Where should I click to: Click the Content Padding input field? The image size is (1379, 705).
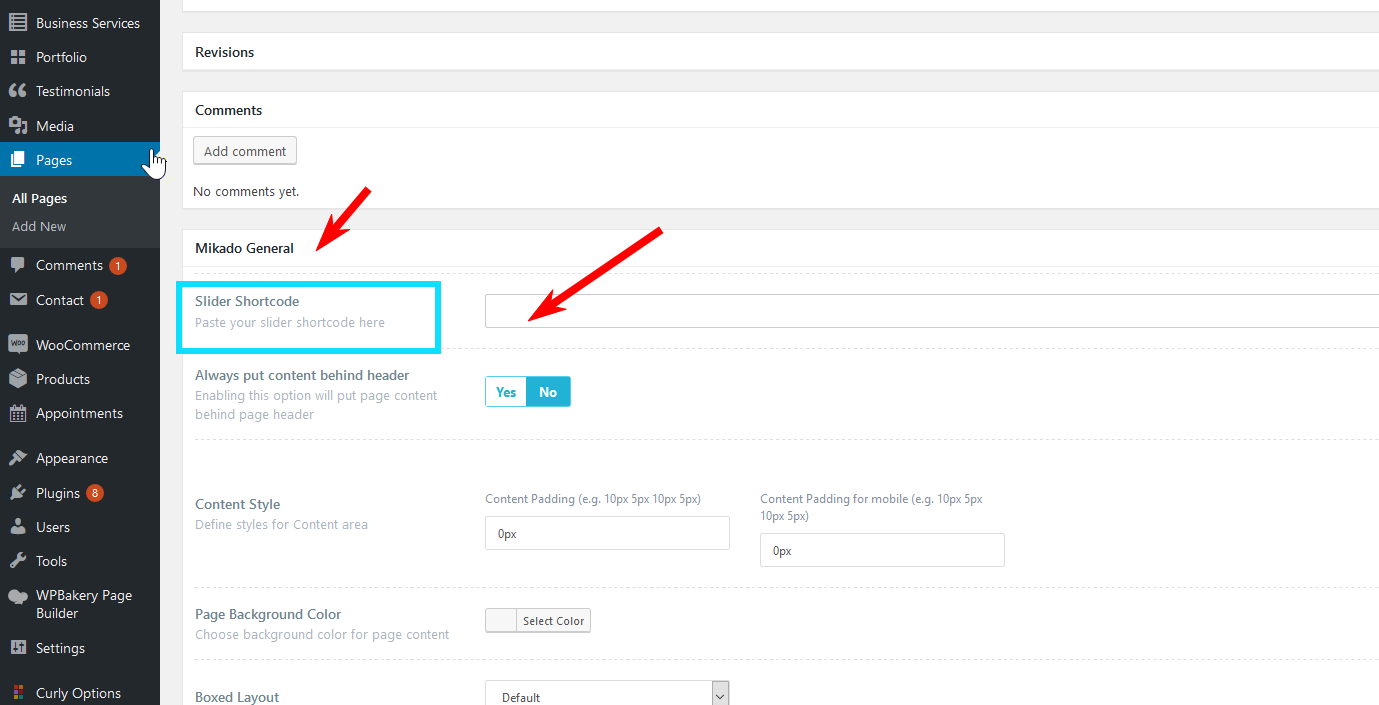[x=607, y=533]
